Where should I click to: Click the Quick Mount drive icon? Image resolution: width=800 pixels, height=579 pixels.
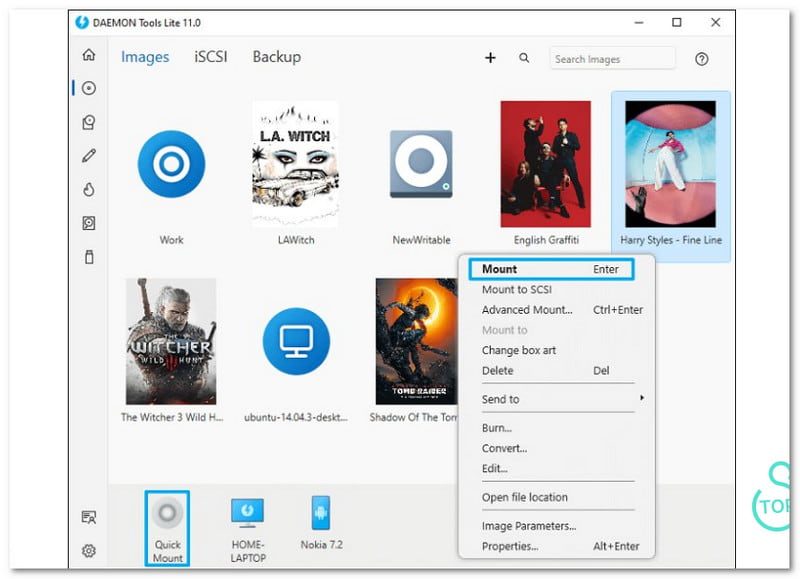[x=168, y=515]
